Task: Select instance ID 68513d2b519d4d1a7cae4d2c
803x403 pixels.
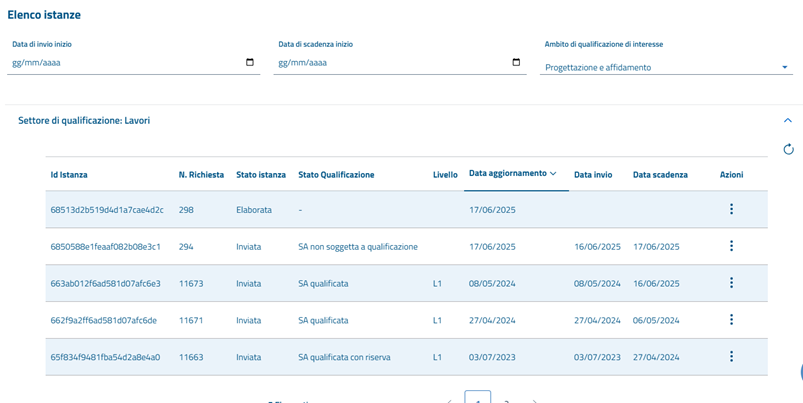Action: (107, 210)
